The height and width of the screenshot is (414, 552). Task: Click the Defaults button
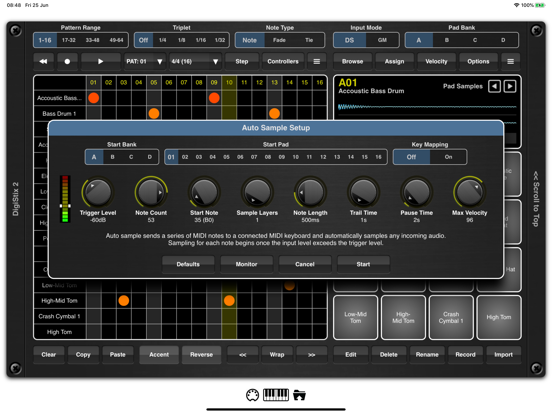188,264
